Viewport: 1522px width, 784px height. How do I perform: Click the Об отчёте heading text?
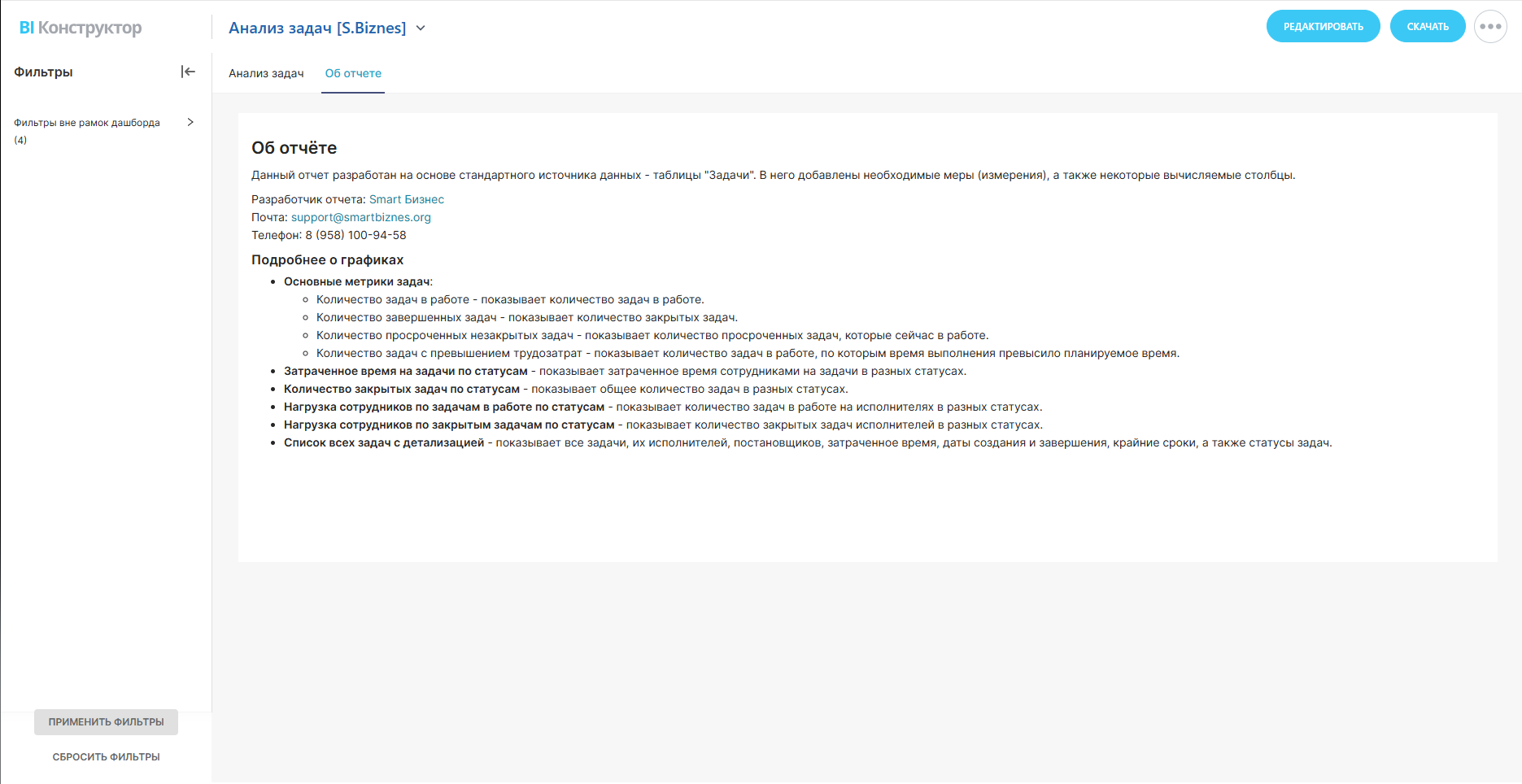(294, 148)
